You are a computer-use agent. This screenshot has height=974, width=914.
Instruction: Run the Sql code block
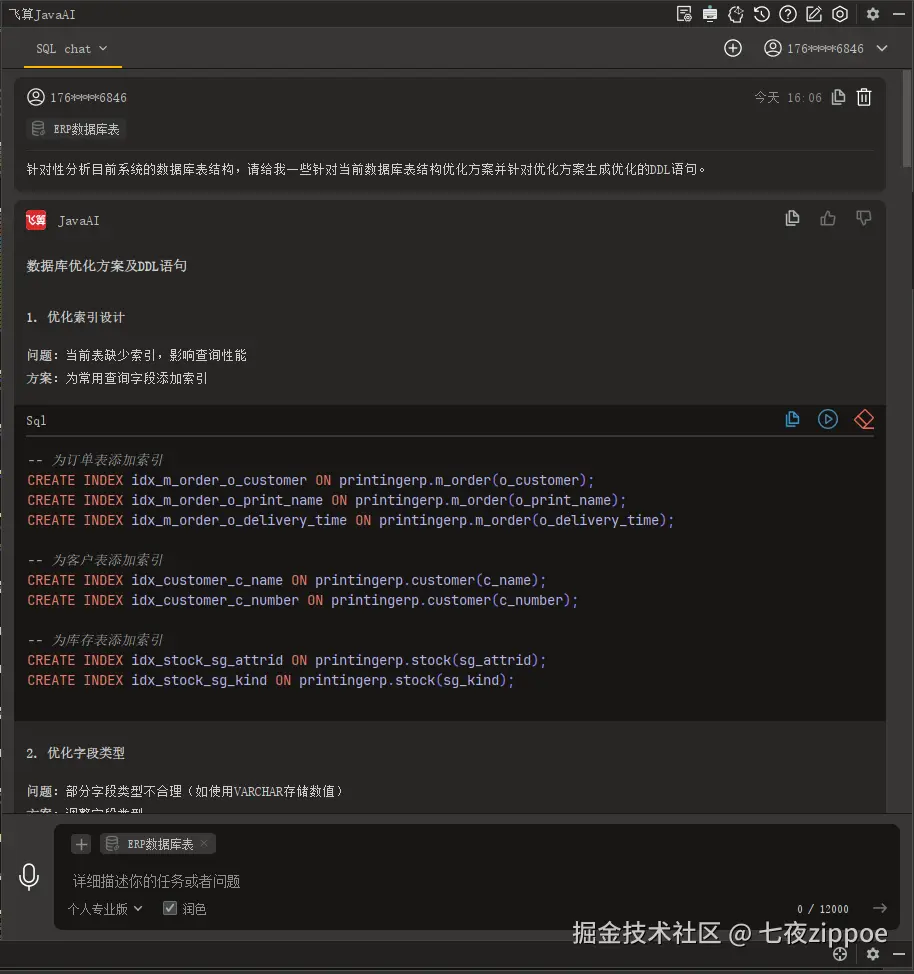[x=828, y=419]
